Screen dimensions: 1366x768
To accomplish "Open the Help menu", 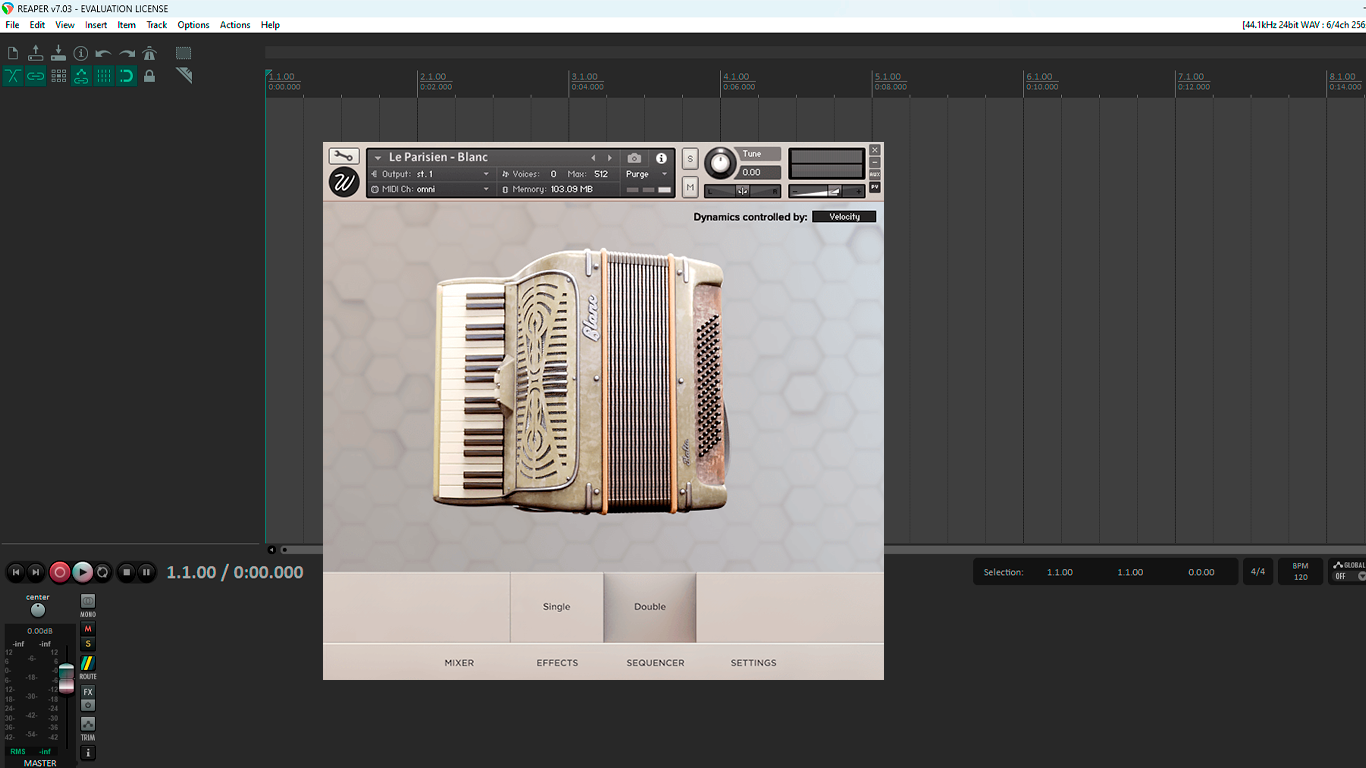I will coord(270,25).
